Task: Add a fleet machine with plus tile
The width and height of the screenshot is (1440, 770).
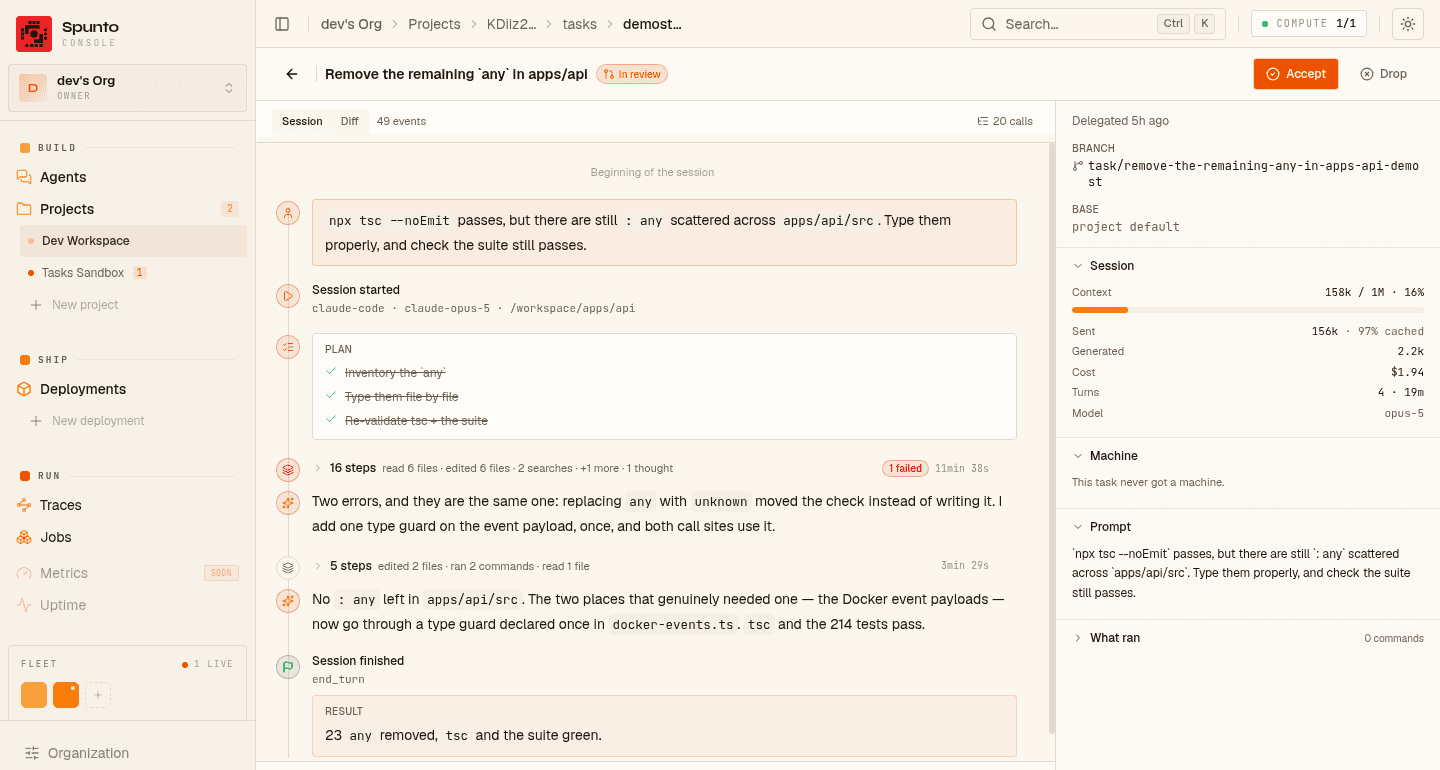Action: tap(98, 695)
